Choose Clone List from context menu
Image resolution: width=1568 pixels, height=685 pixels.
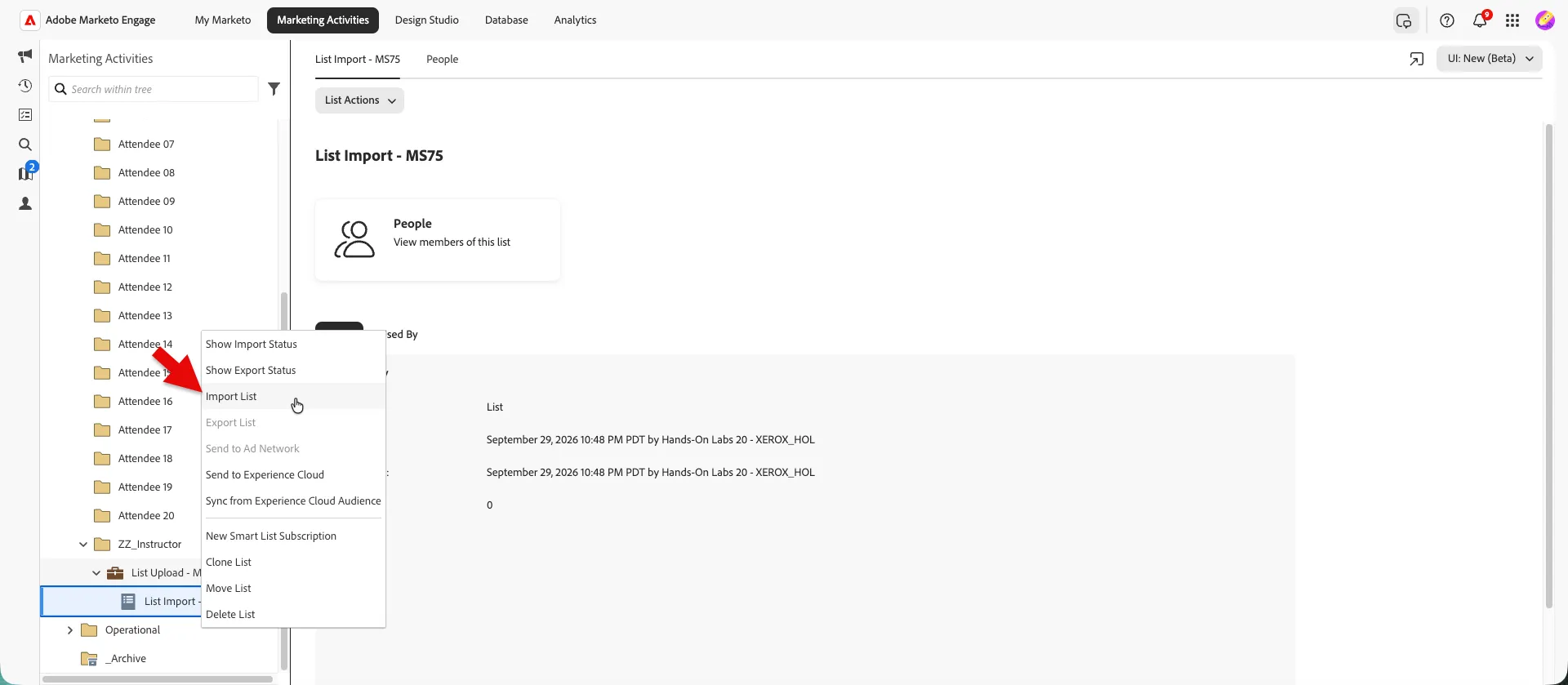pyautogui.click(x=293, y=563)
